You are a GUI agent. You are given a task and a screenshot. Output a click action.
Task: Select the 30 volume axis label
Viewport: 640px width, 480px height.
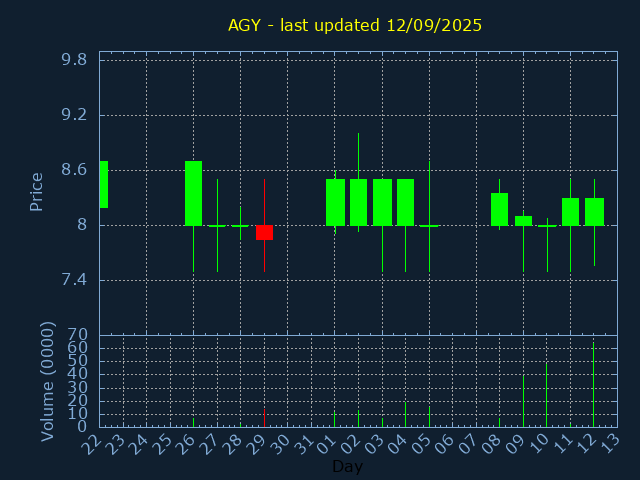coord(78,387)
